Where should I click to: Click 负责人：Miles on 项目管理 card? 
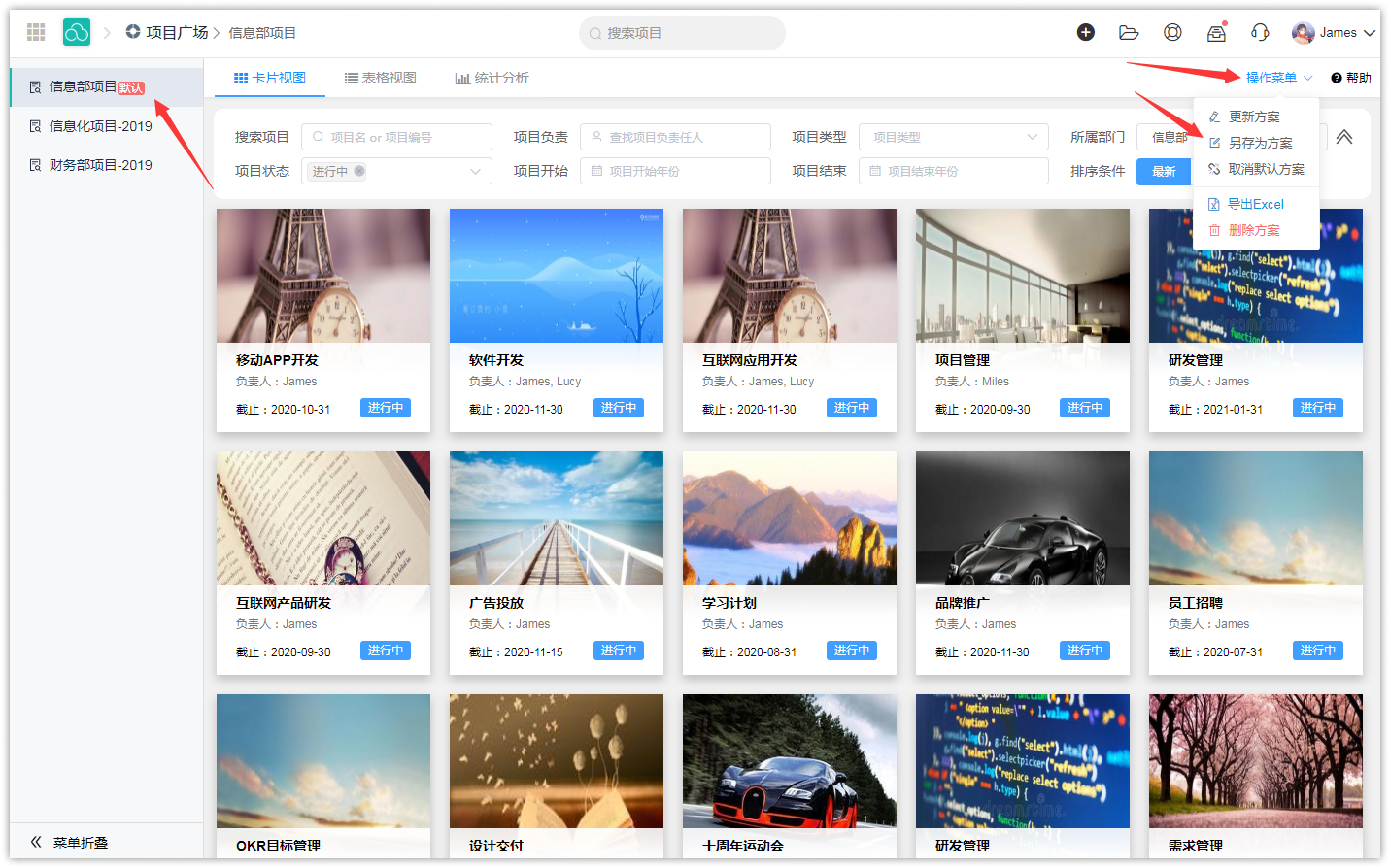click(x=972, y=382)
